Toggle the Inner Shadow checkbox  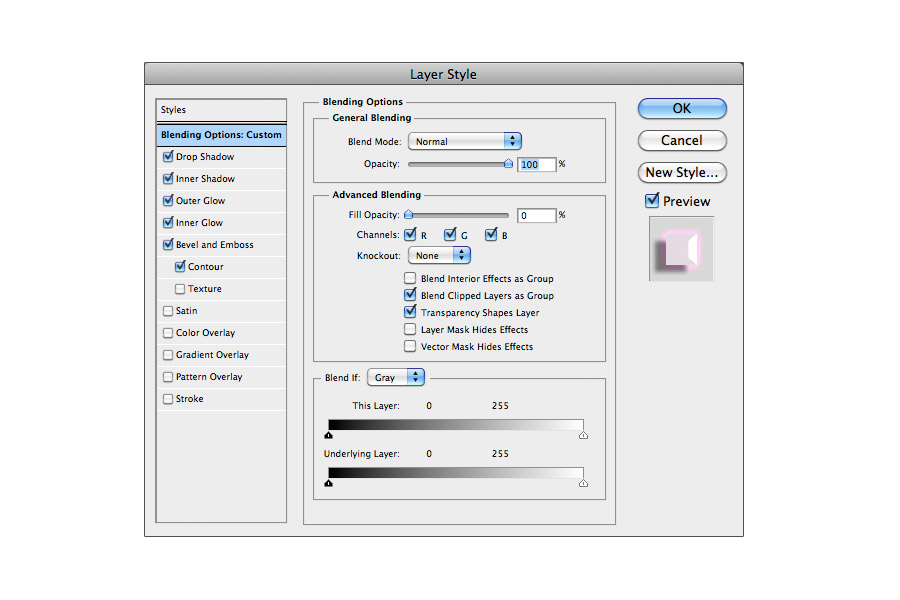click(168, 179)
